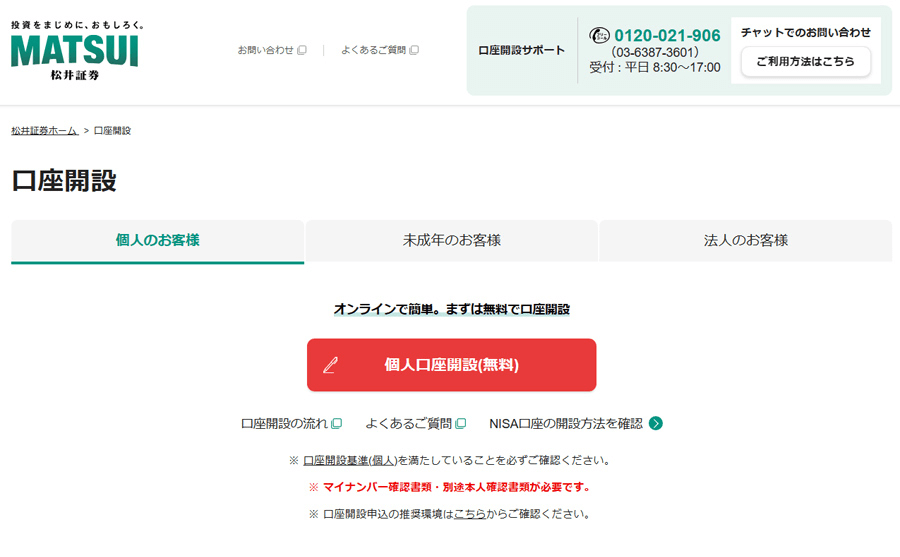The height and width of the screenshot is (557, 900).
Task: Click the external-link icon after お問い合わせ
Action: click(302, 50)
